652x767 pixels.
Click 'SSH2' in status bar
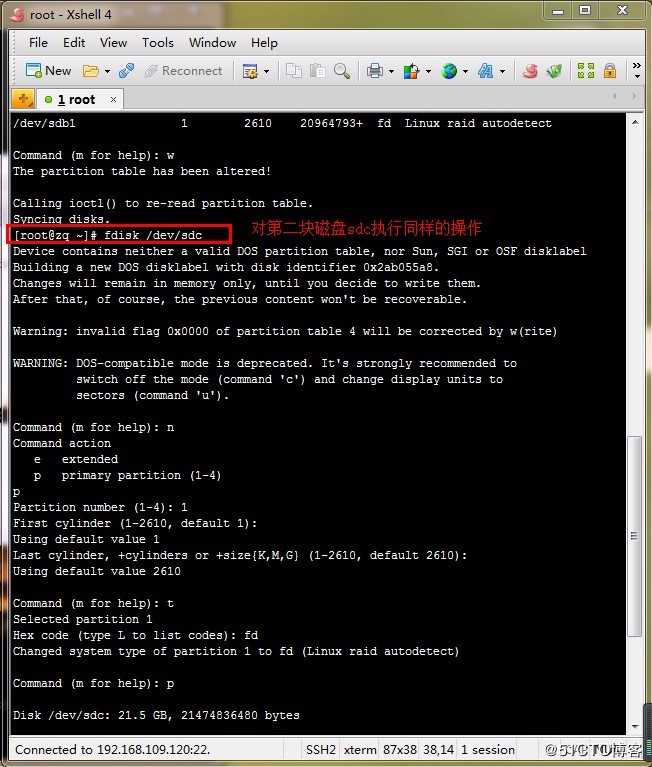tap(321, 749)
